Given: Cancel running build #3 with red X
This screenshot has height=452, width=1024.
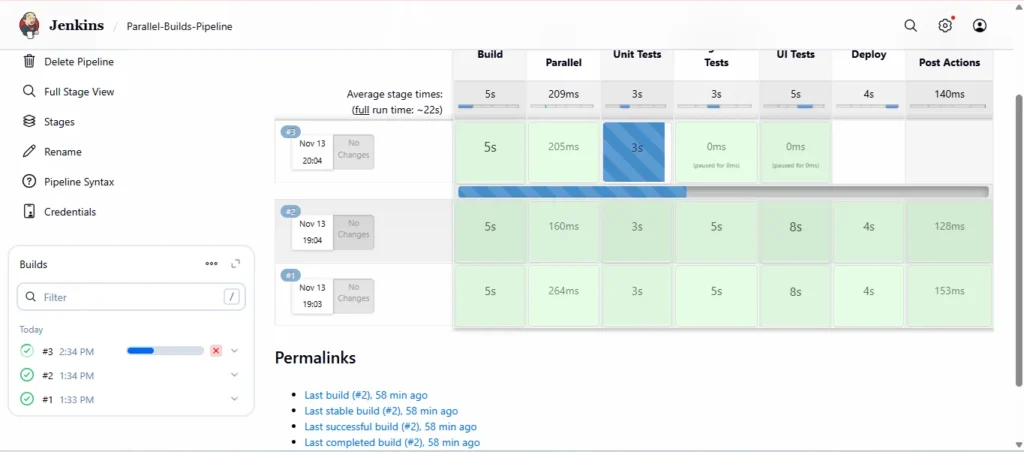Looking at the screenshot, I should pos(216,351).
